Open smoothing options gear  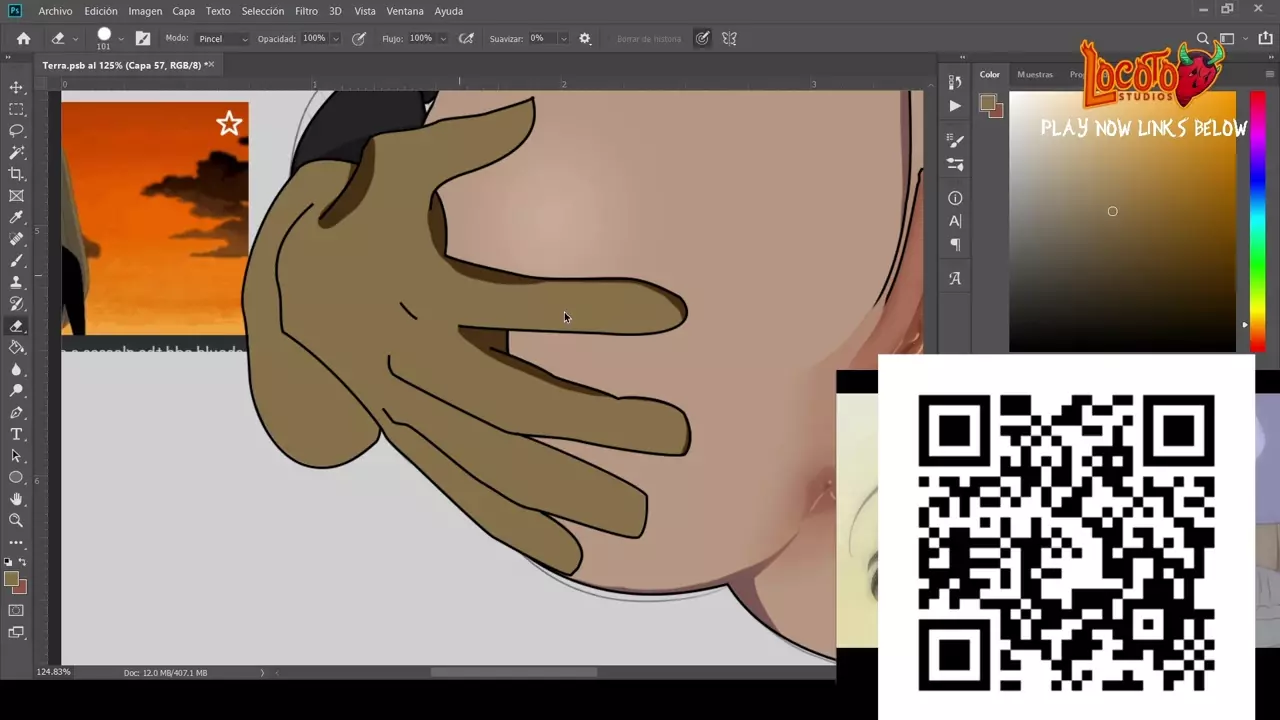(585, 39)
